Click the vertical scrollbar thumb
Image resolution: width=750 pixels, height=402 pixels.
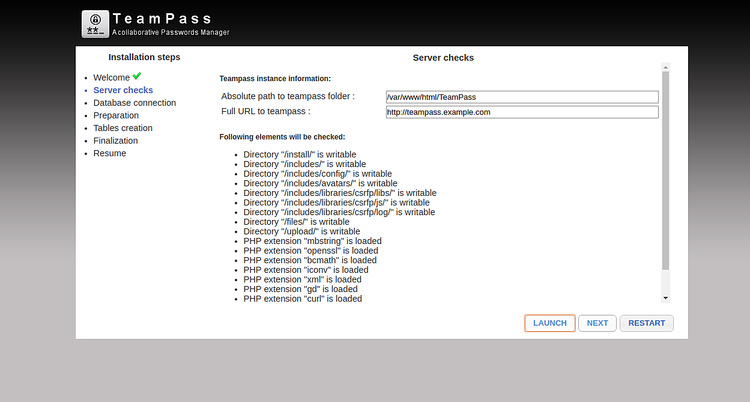[x=665, y=170]
